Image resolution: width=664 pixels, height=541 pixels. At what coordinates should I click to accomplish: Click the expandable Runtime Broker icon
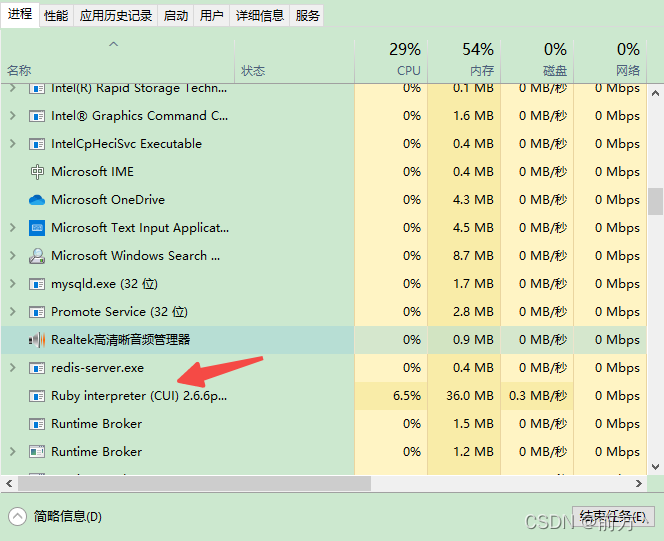click(x=37, y=452)
